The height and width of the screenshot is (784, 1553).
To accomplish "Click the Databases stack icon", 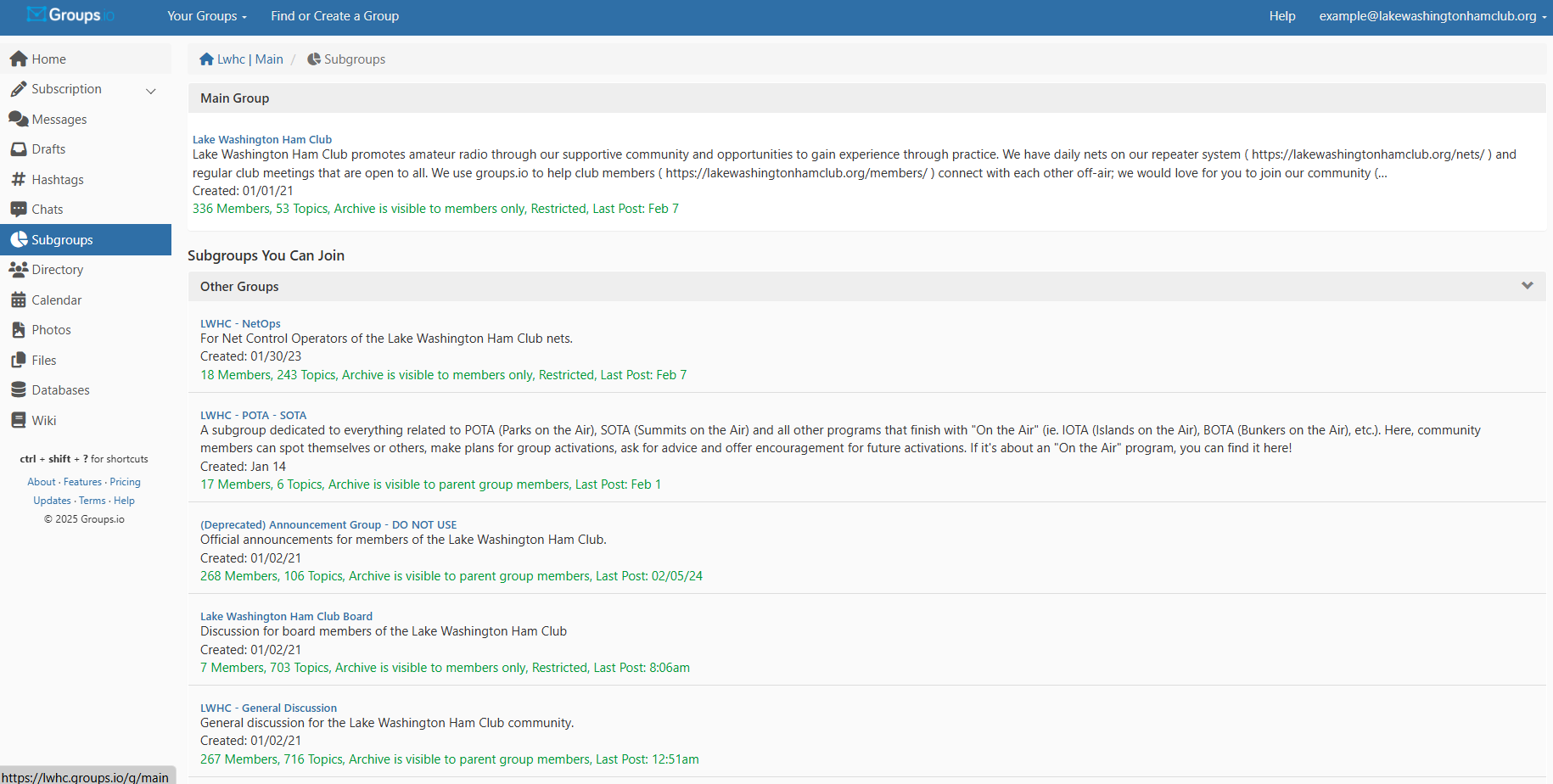I will [19, 390].
